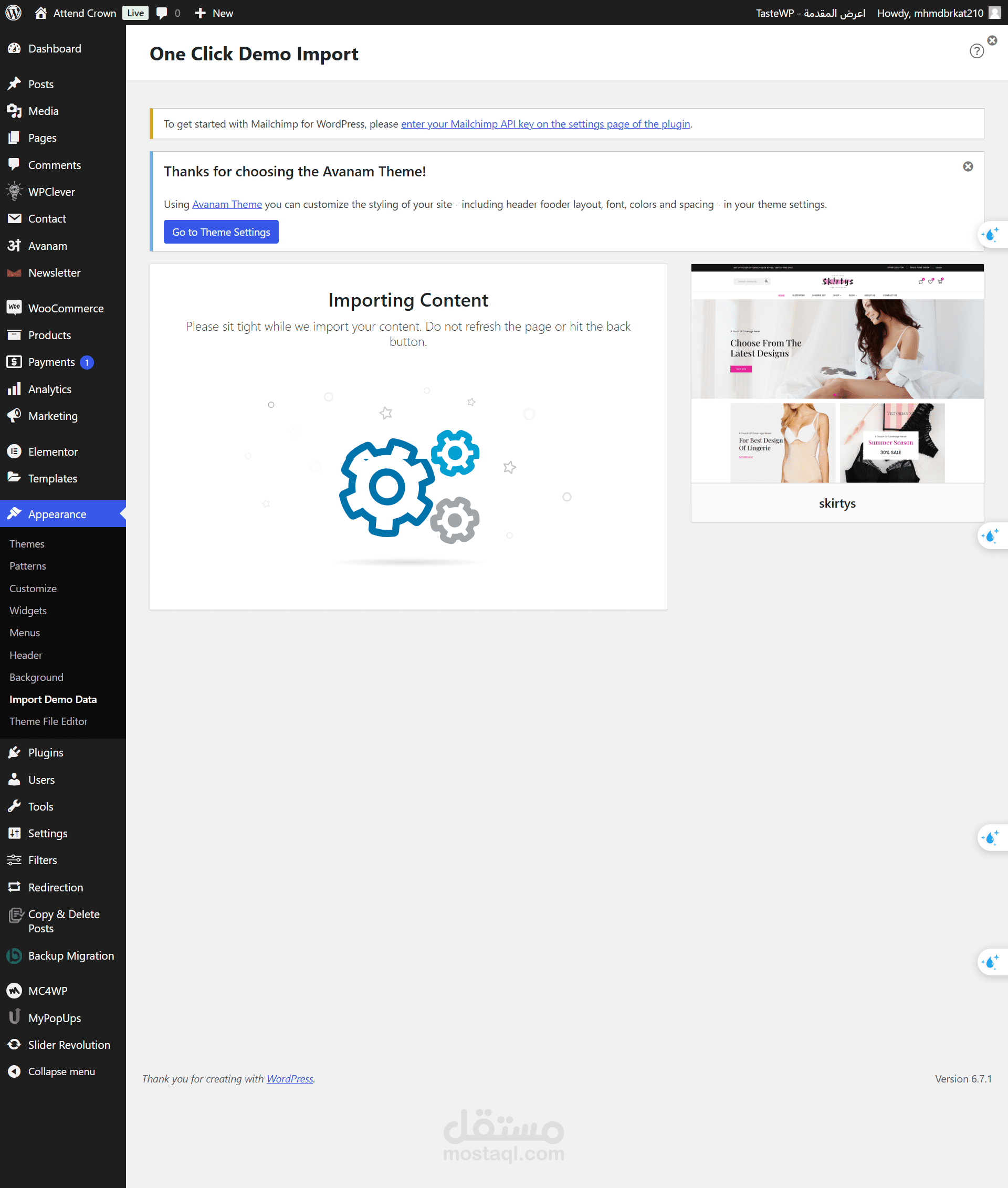
Task: Expand the New content dropdown
Action: pyautogui.click(x=214, y=13)
